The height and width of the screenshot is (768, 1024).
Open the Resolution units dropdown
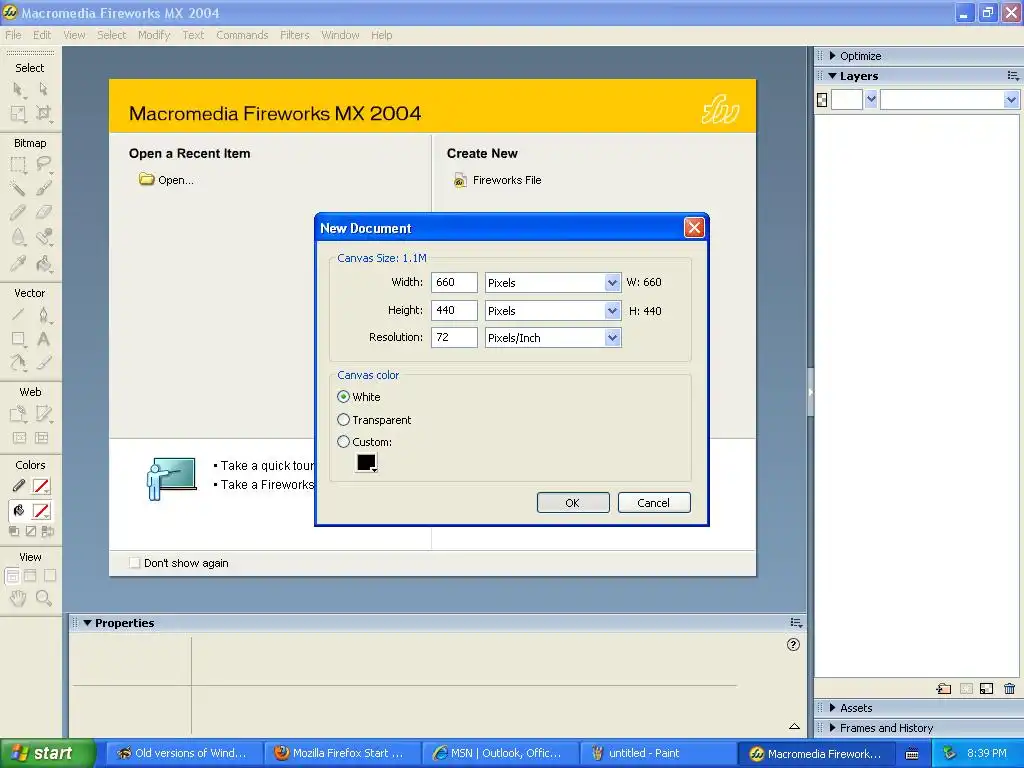[x=612, y=338]
